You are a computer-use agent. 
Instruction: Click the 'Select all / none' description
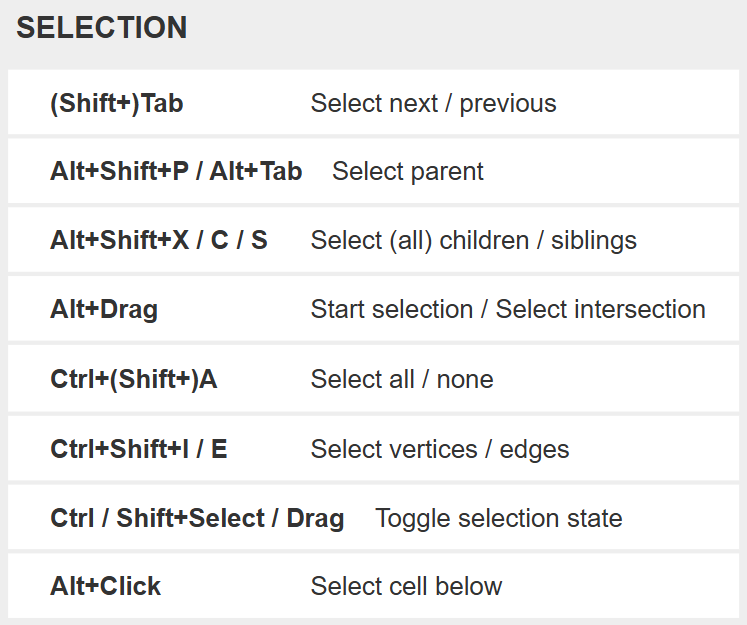pyautogui.click(x=401, y=379)
